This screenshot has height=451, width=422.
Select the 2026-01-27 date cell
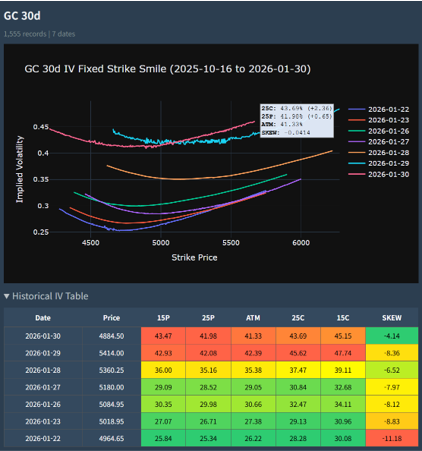(x=43, y=387)
